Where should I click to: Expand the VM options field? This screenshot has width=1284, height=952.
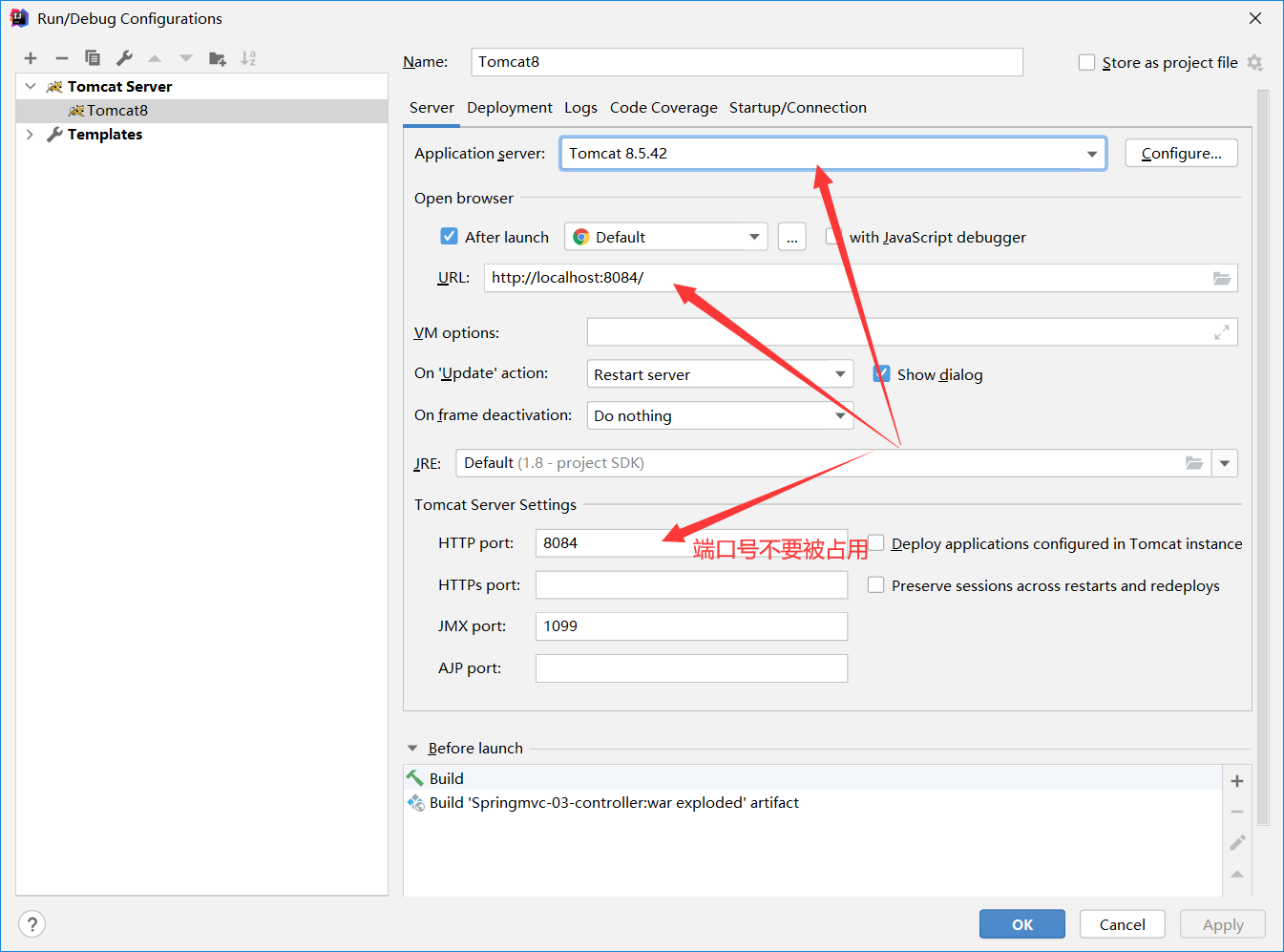coord(1221,332)
